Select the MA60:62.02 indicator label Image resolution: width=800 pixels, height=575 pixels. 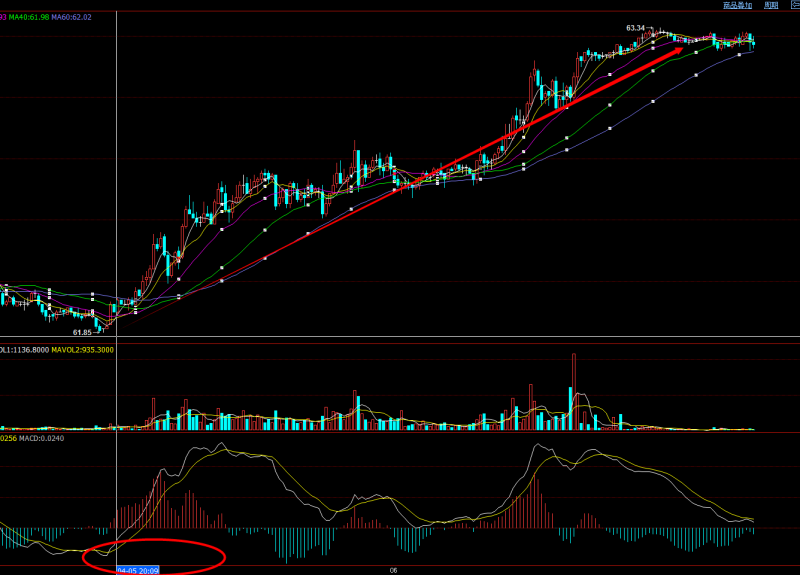pyautogui.click(x=73, y=17)
